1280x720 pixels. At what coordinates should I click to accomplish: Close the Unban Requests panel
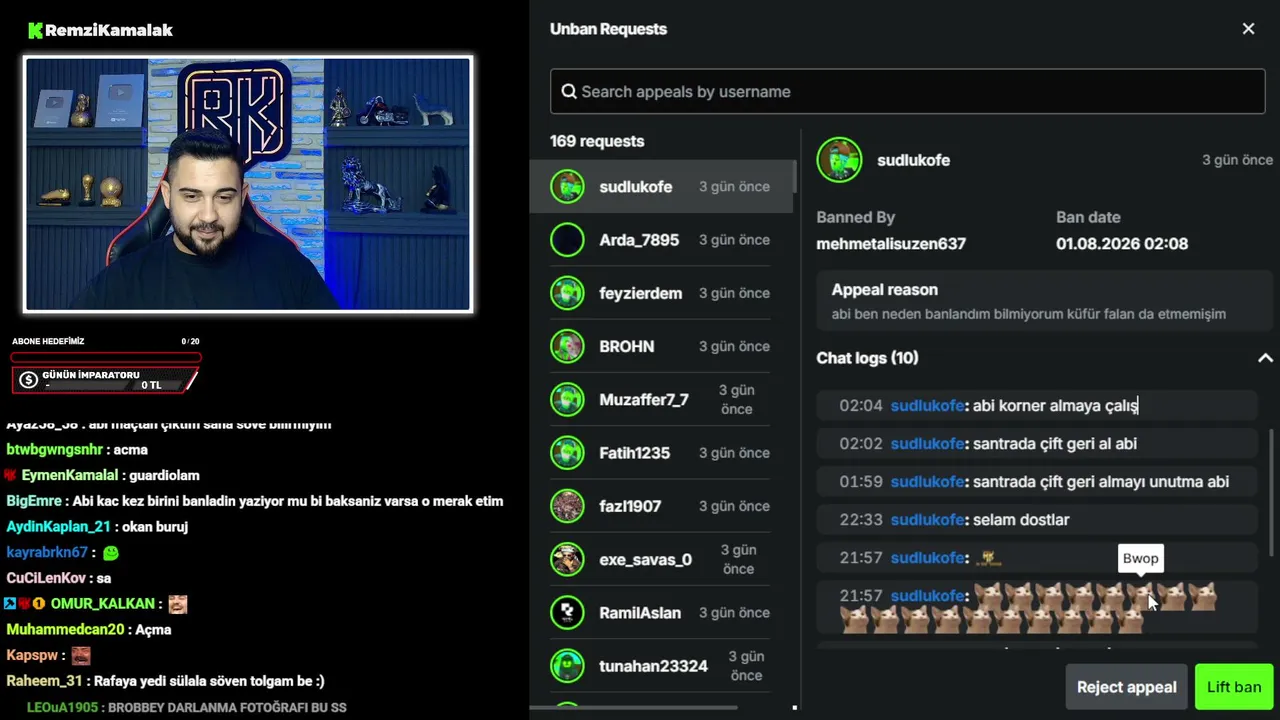pos(1248,29)
